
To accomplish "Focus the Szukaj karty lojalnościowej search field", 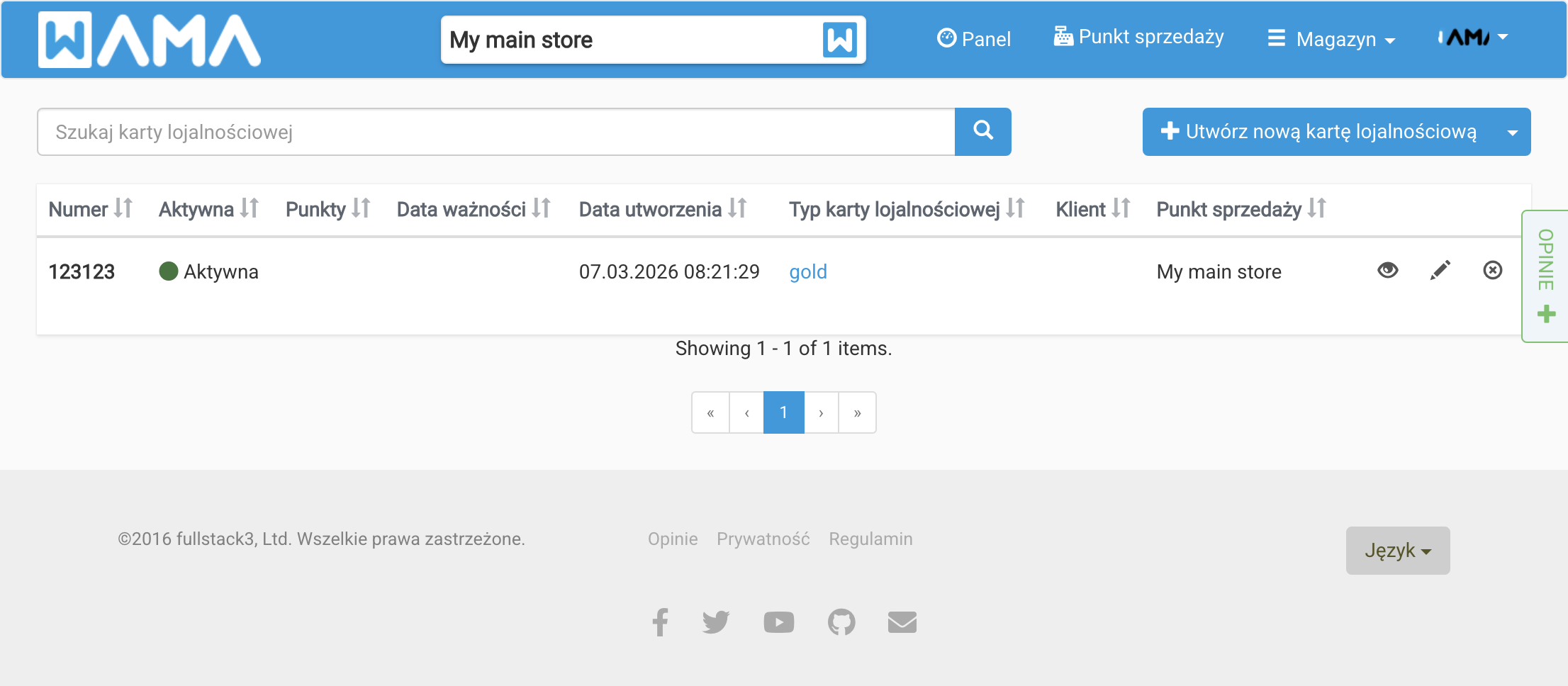I will coord(496,132).
